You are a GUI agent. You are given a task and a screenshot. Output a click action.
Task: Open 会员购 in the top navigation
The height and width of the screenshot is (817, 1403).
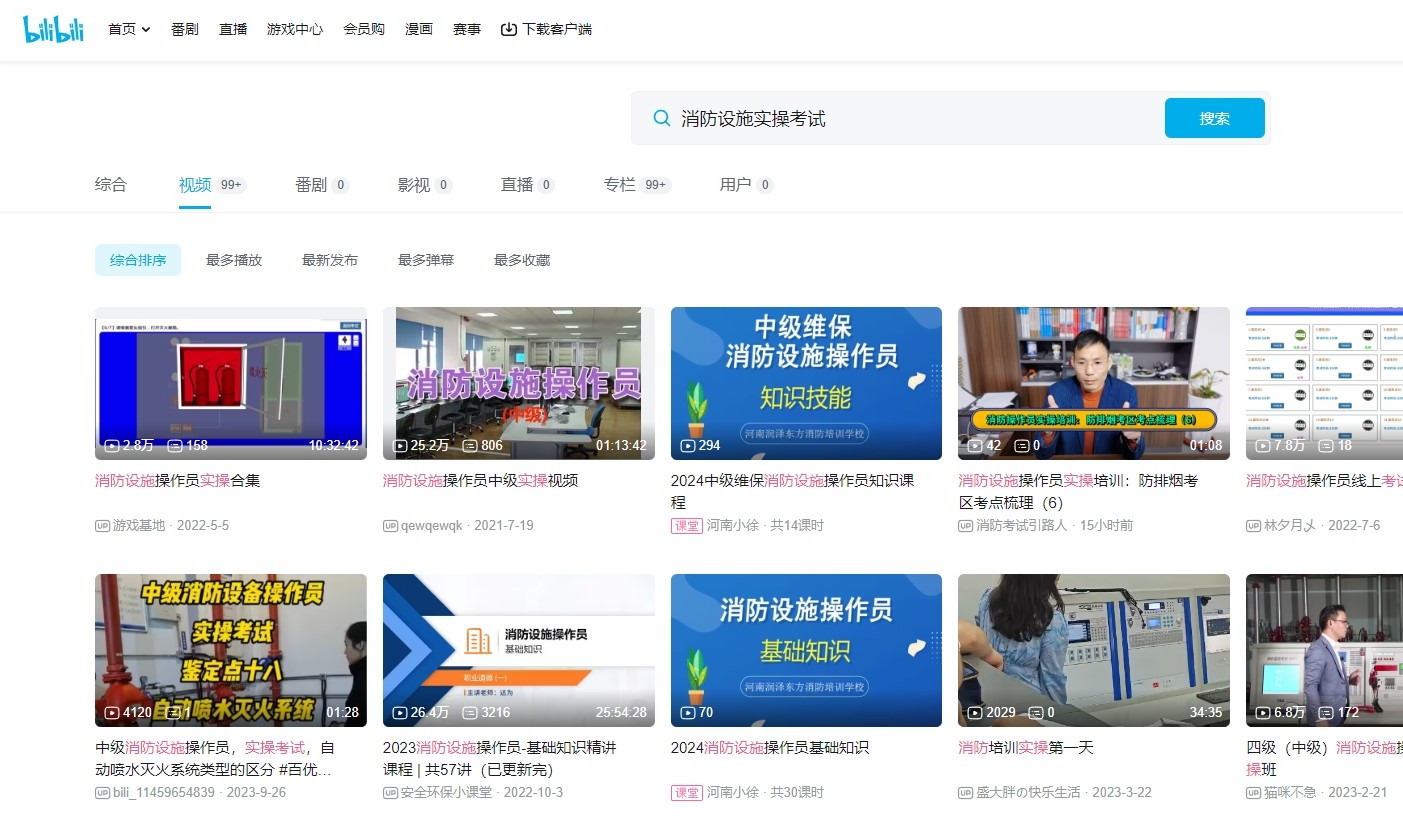(x=364, y=30)
